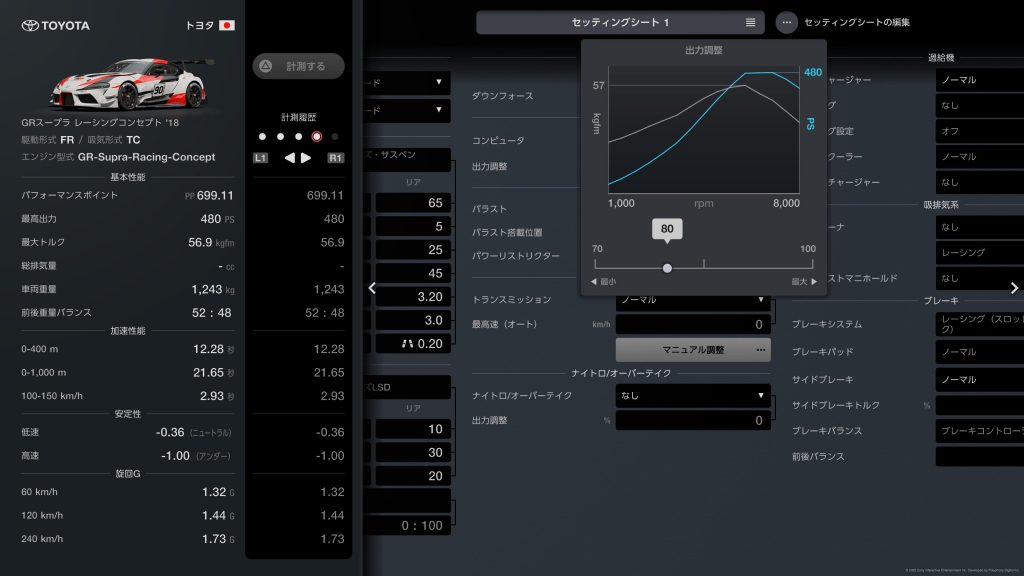1024x576 pixels.
Task: Click the 480 PS 最高出力 value
Action: (x=217, y=219)
